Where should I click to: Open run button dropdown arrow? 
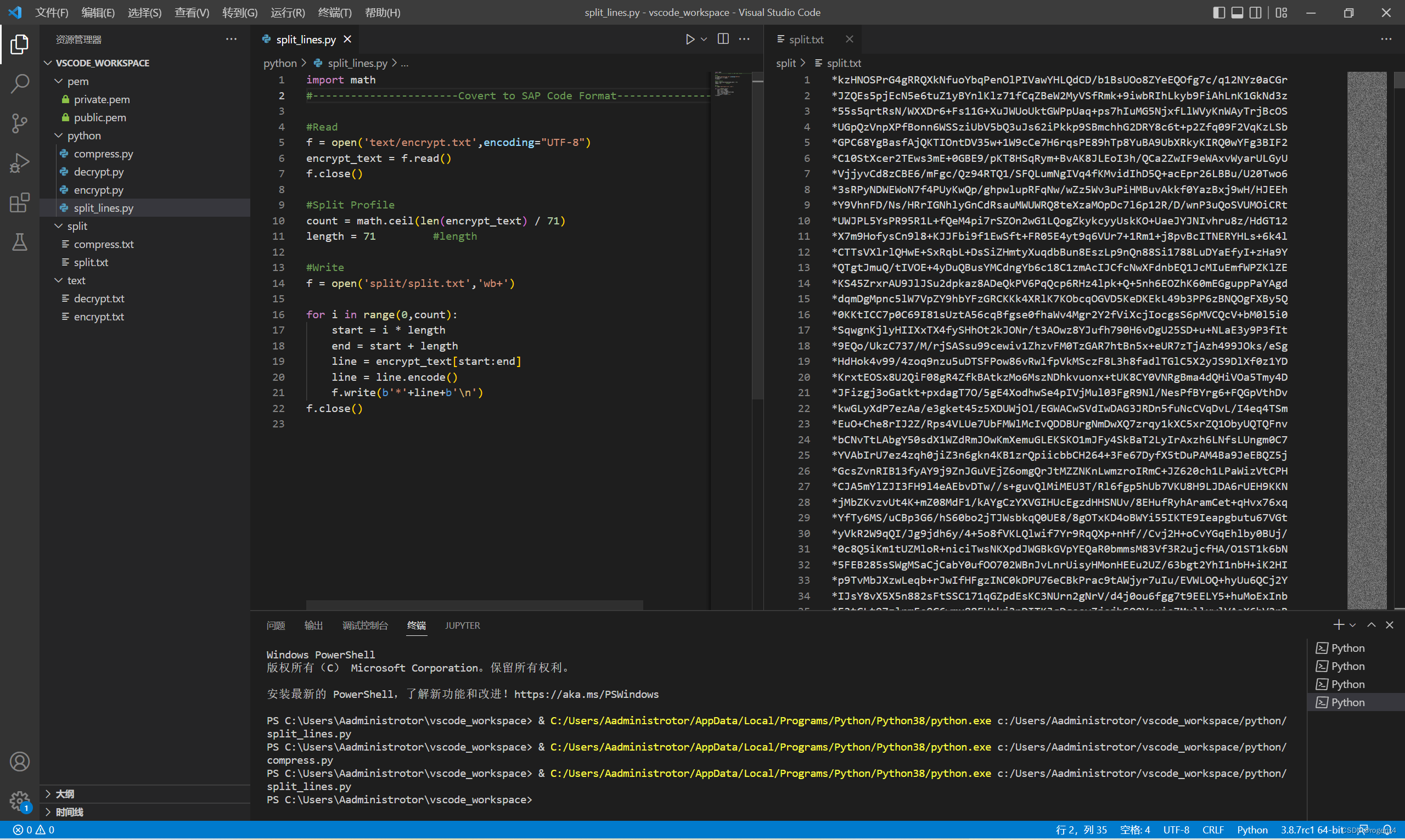pos(704,39)
